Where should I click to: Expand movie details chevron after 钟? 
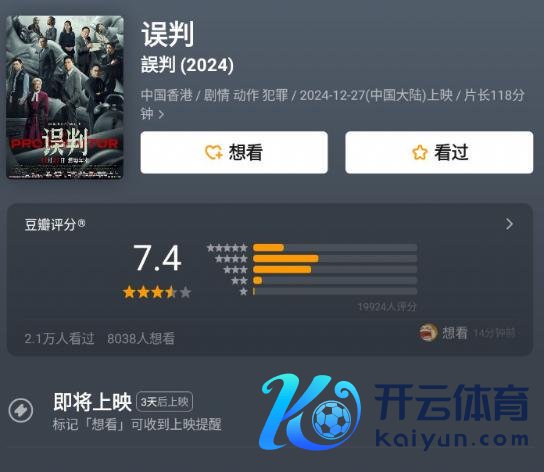pos(161,114)
